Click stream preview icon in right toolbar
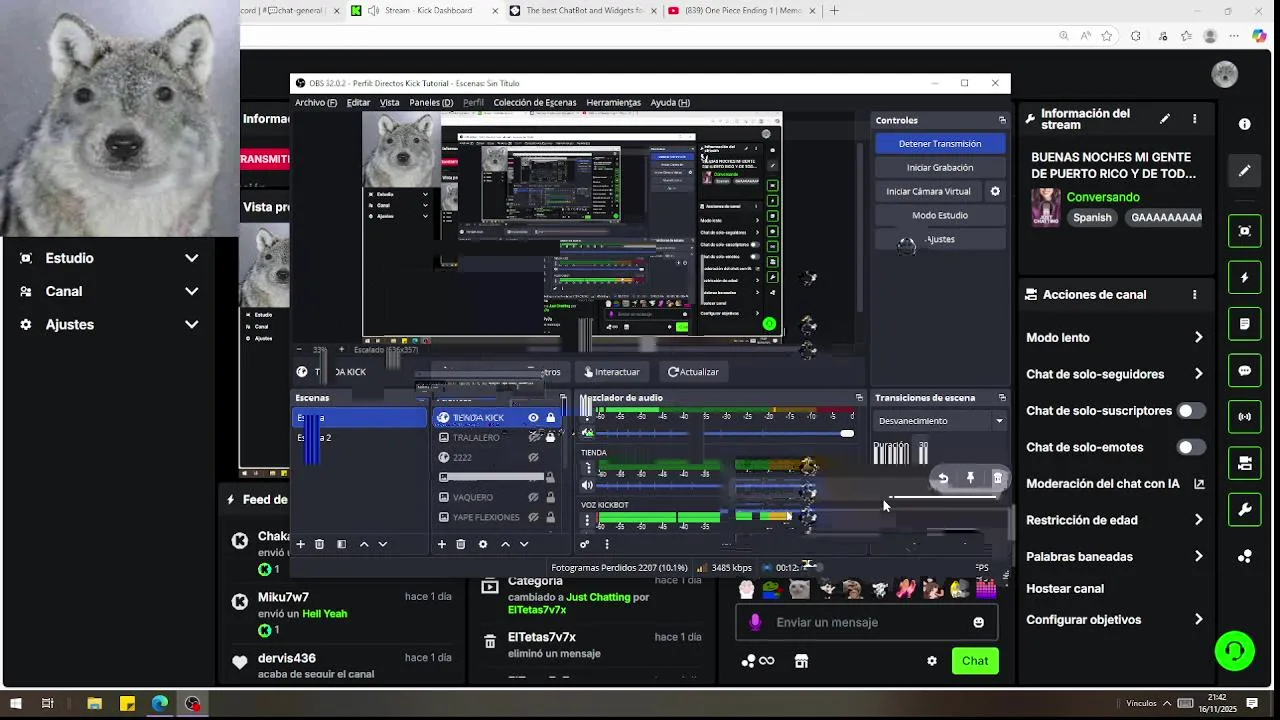Image resolution: width=1280 pixels, height=720 pixels. point(1244,231)
